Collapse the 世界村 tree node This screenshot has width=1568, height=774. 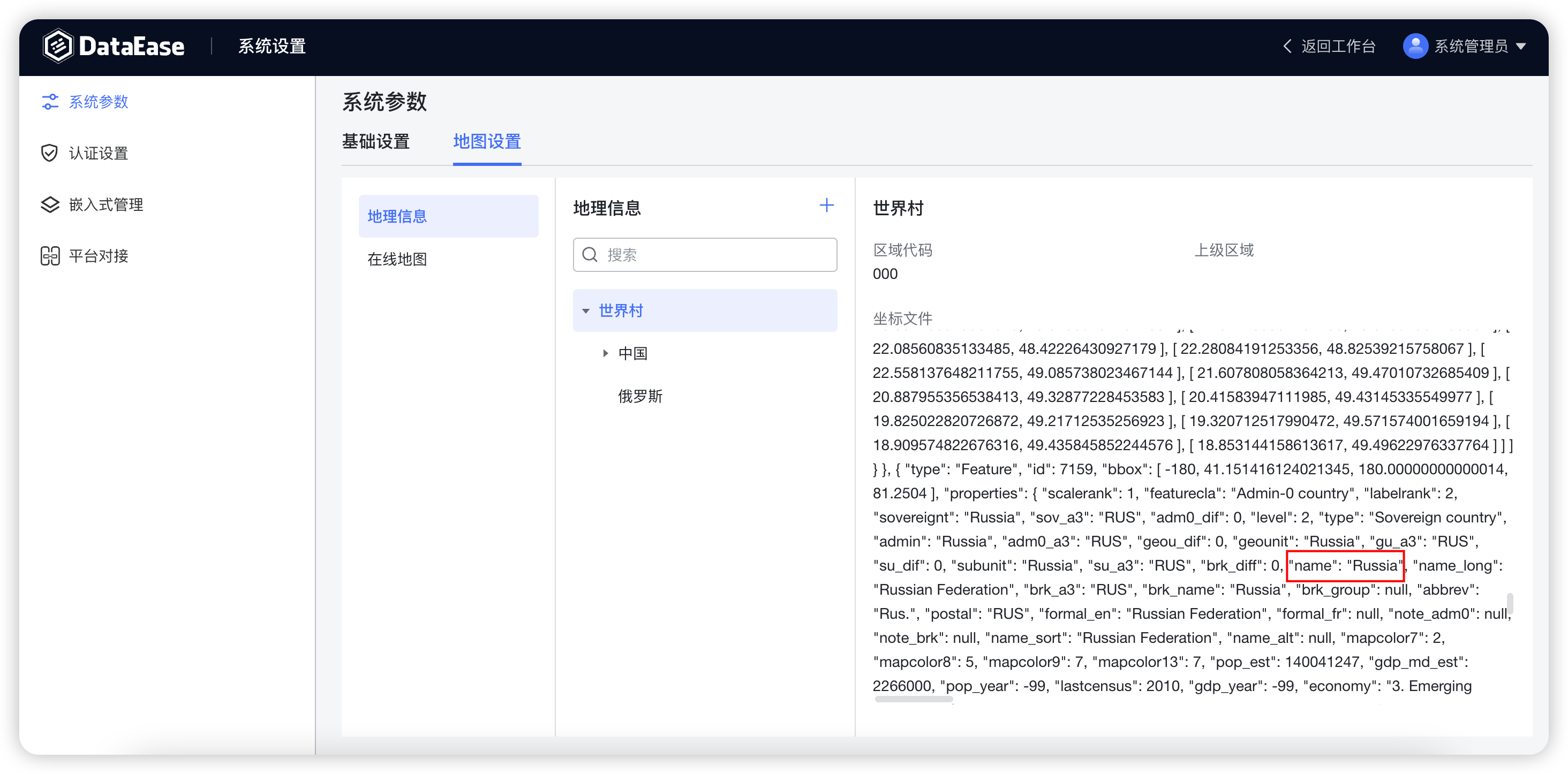click(586, 310)
